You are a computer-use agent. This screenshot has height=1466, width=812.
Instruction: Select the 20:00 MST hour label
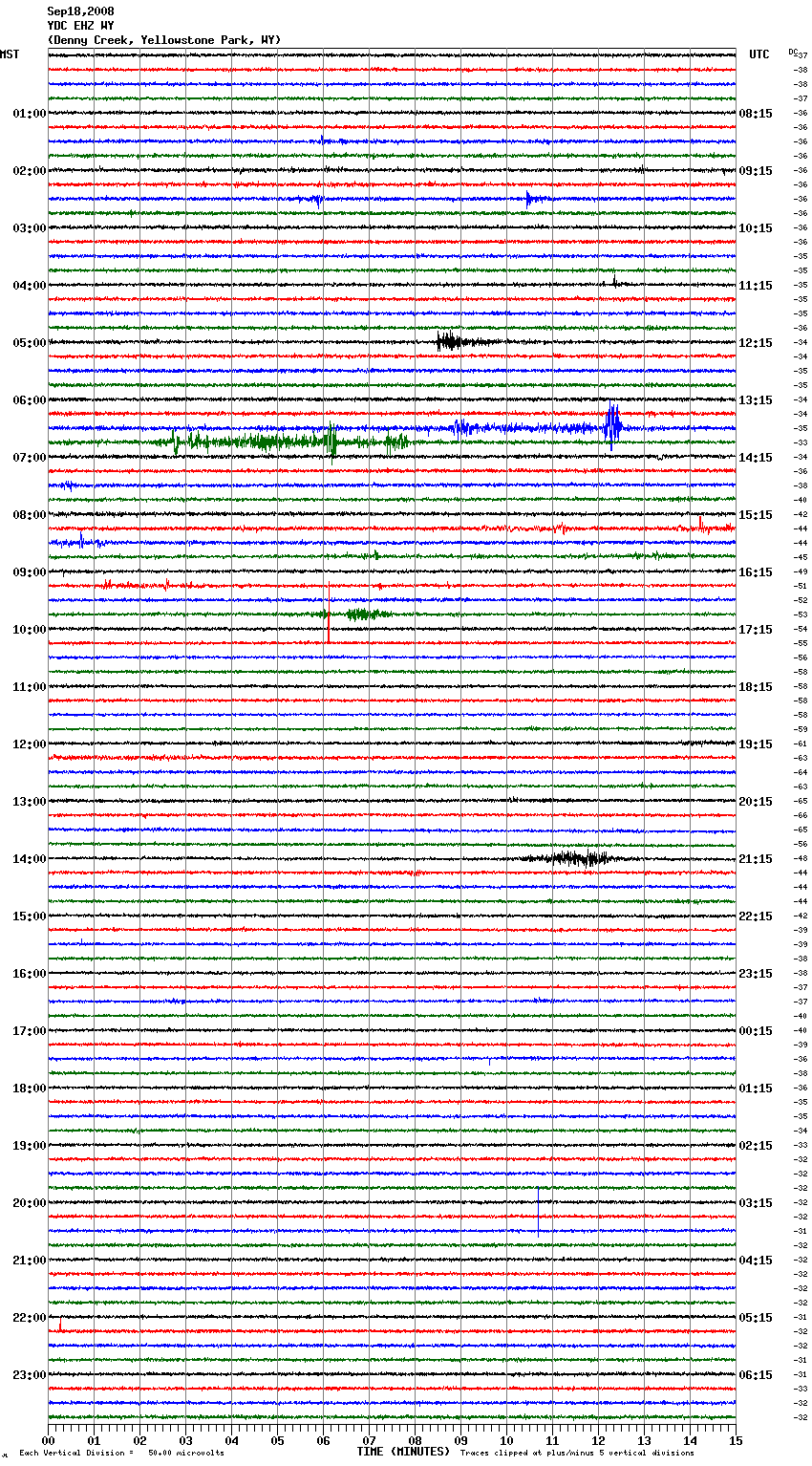pyautogui.click(x=30, y=1203)
